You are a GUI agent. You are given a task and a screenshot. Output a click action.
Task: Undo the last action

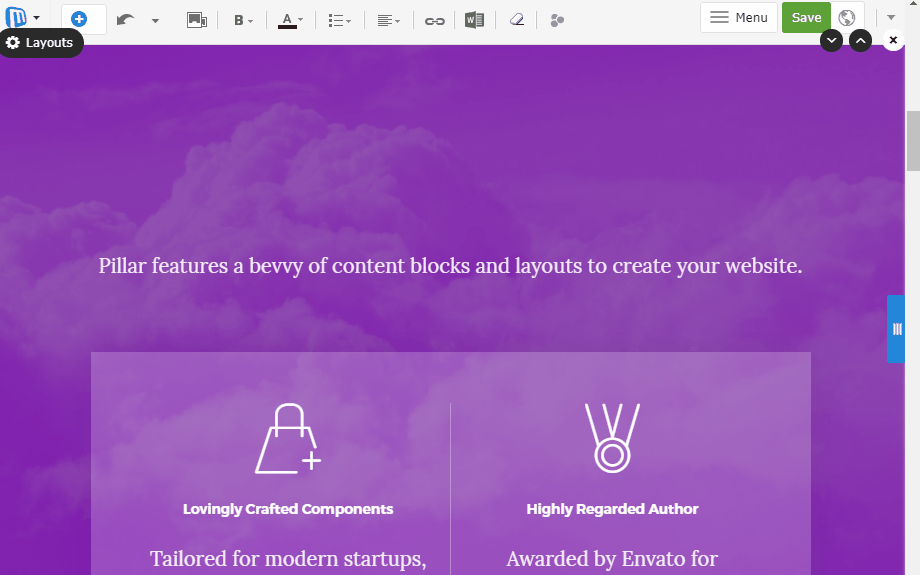[x=125, y=20]
